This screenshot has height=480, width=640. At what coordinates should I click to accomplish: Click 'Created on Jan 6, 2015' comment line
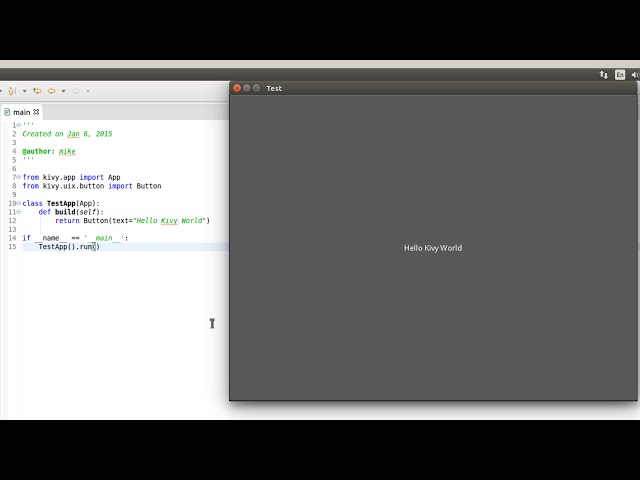pyautogui.click(x=67, y=134)
